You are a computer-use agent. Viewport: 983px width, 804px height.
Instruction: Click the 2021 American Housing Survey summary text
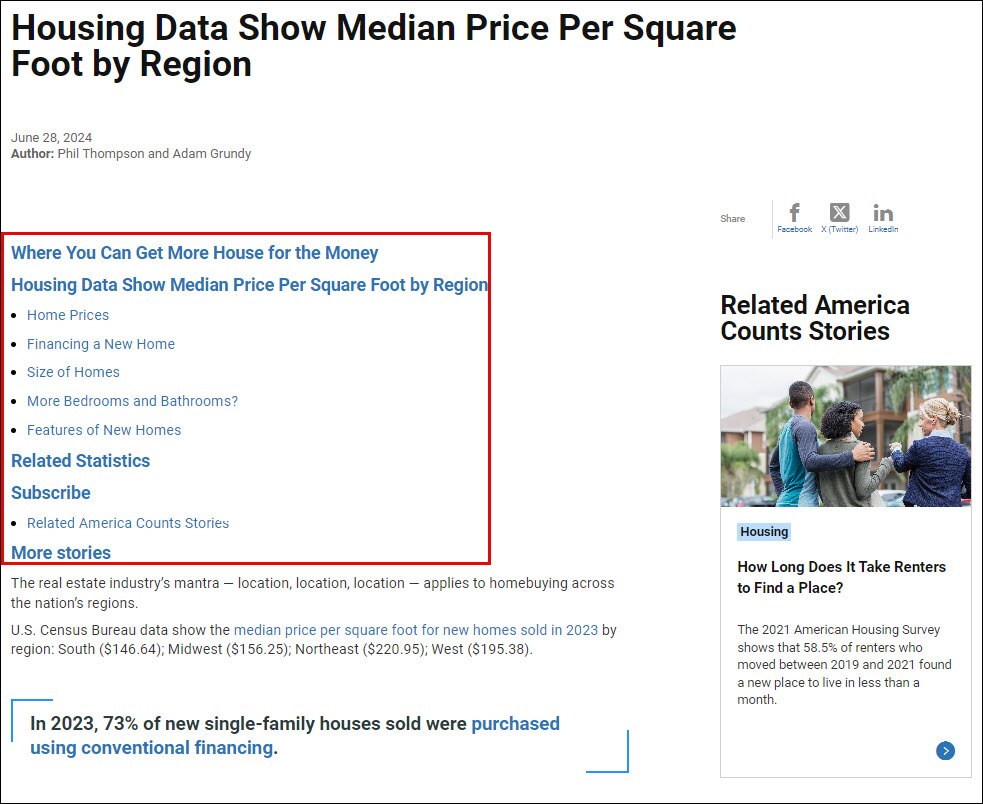[x=844, y=664]
